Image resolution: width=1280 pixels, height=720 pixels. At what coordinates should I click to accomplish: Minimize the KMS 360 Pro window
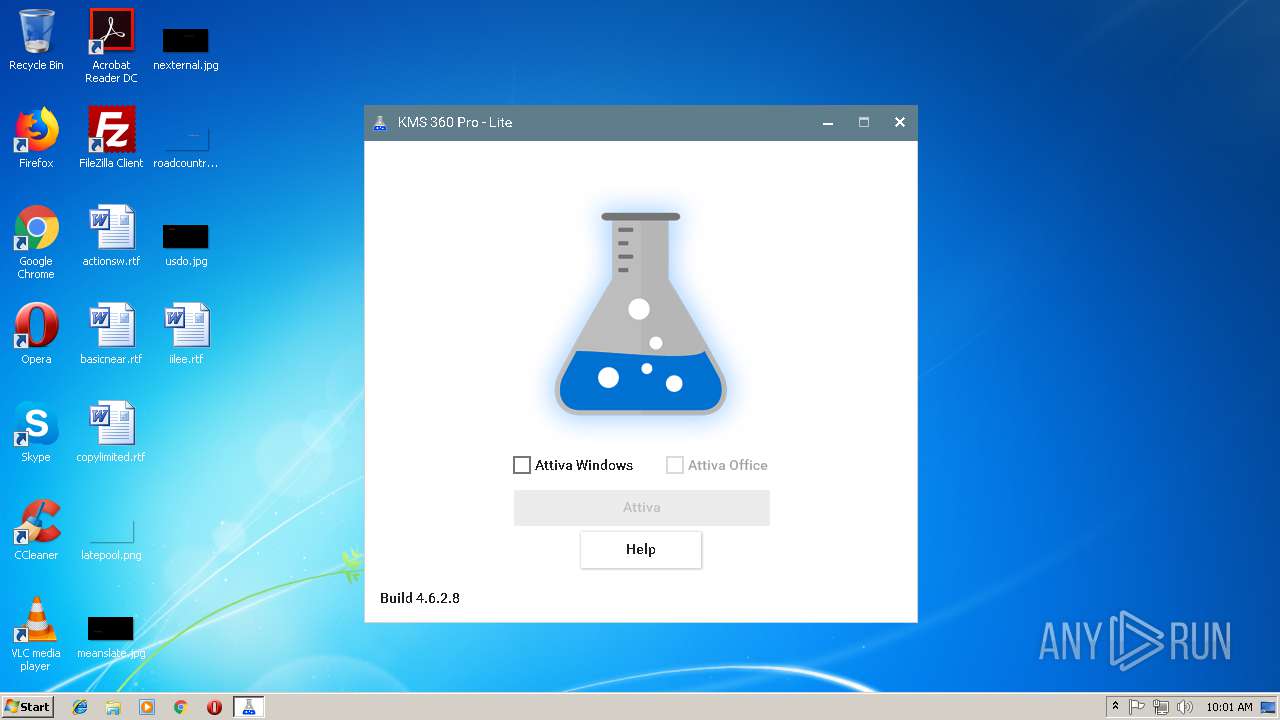[828, 122]
